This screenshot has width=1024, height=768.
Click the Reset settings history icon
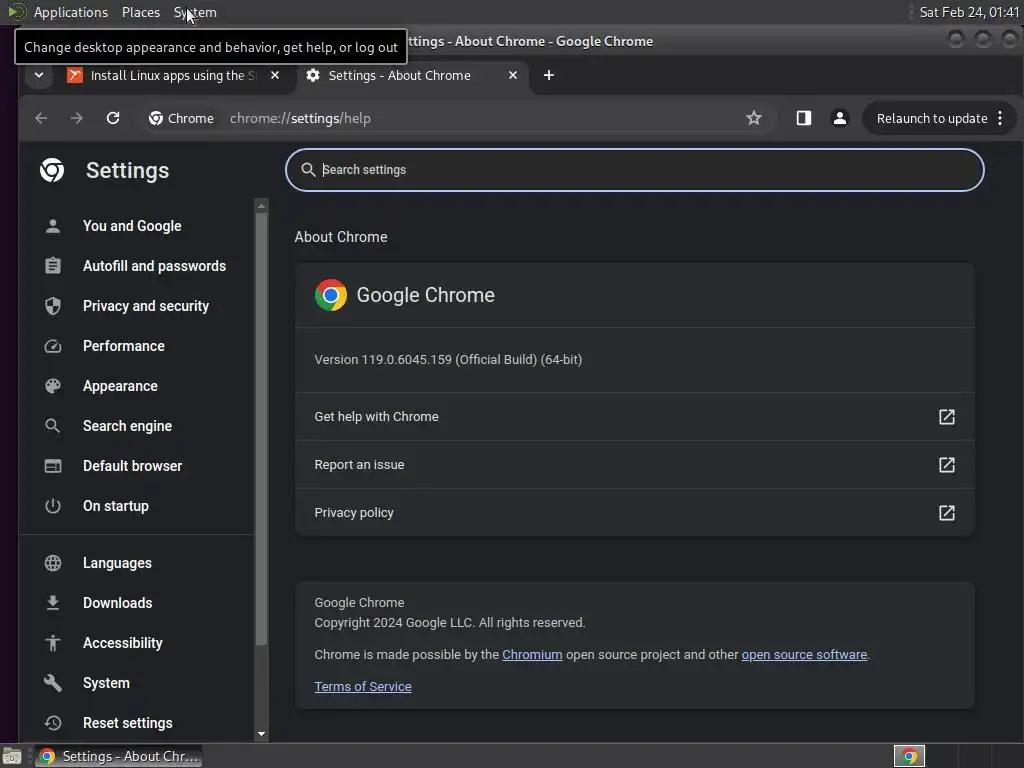coord(53,723)
